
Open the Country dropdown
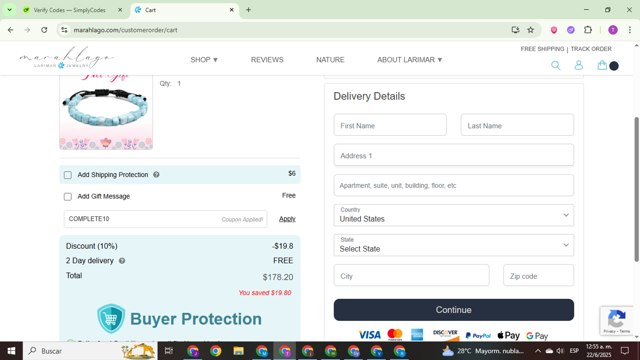453,215
